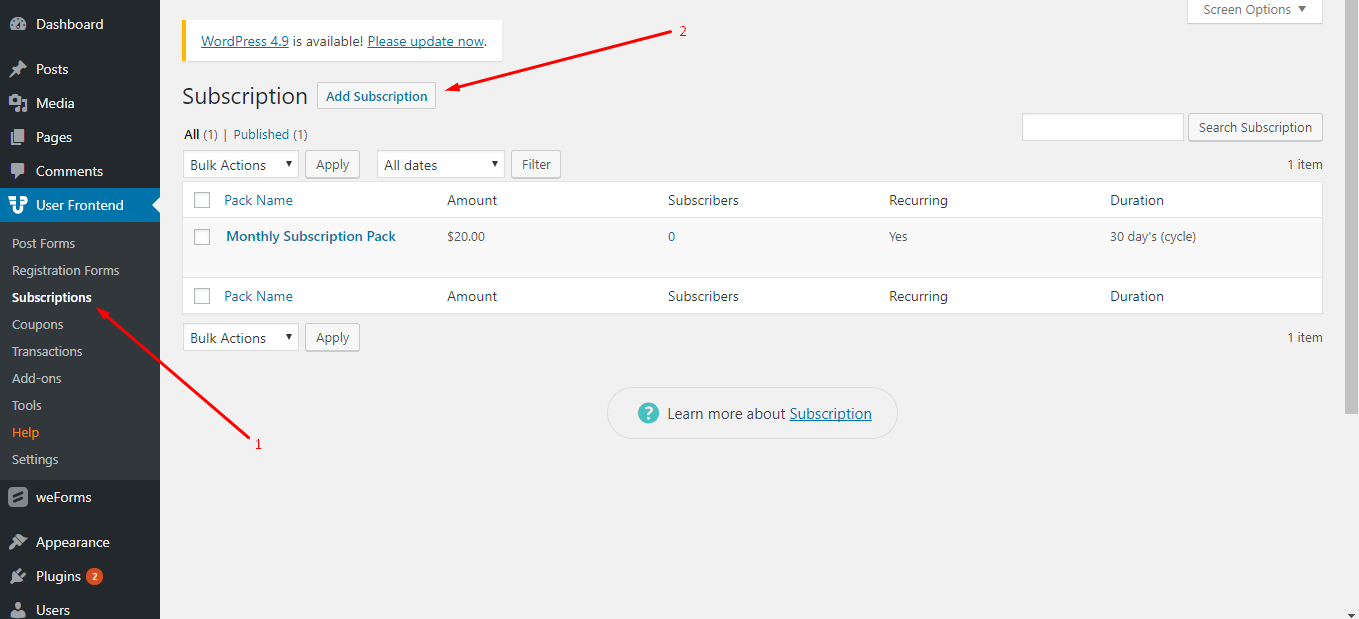Open Post Forms submenu item
1359x619 pixels.
tap(44, 243)
